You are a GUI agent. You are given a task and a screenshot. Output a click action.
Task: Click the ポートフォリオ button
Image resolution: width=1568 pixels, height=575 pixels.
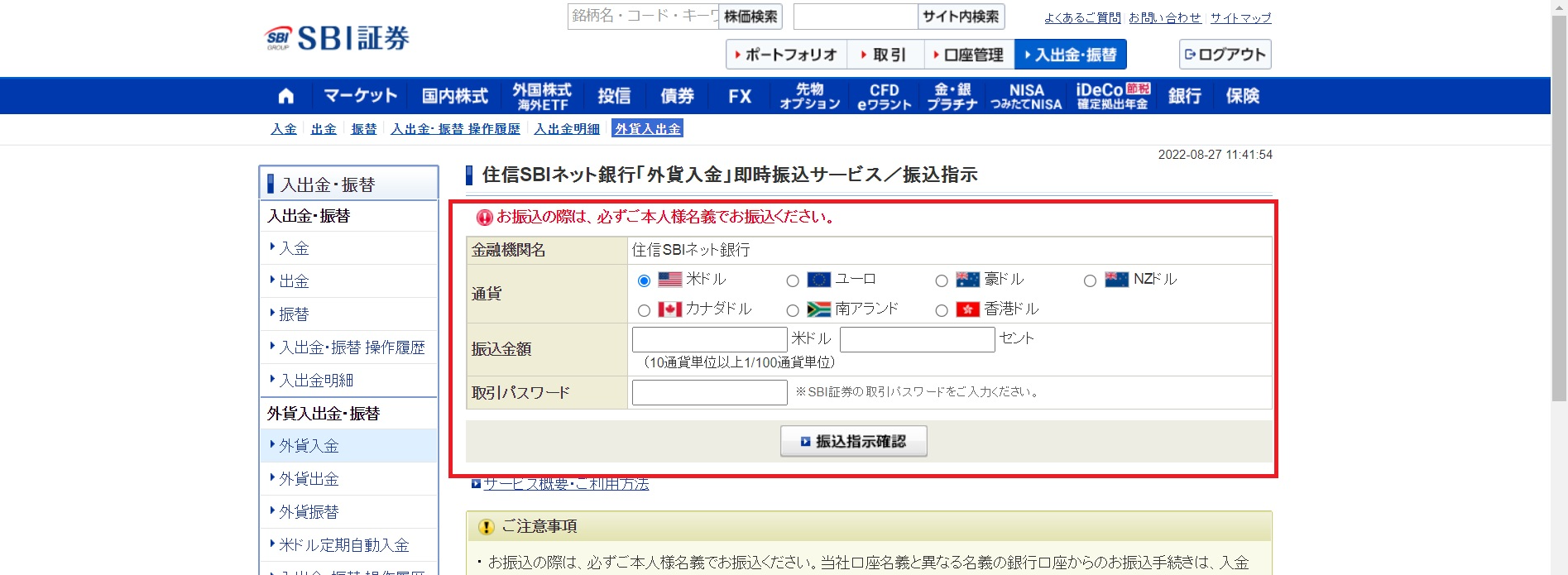786,55
